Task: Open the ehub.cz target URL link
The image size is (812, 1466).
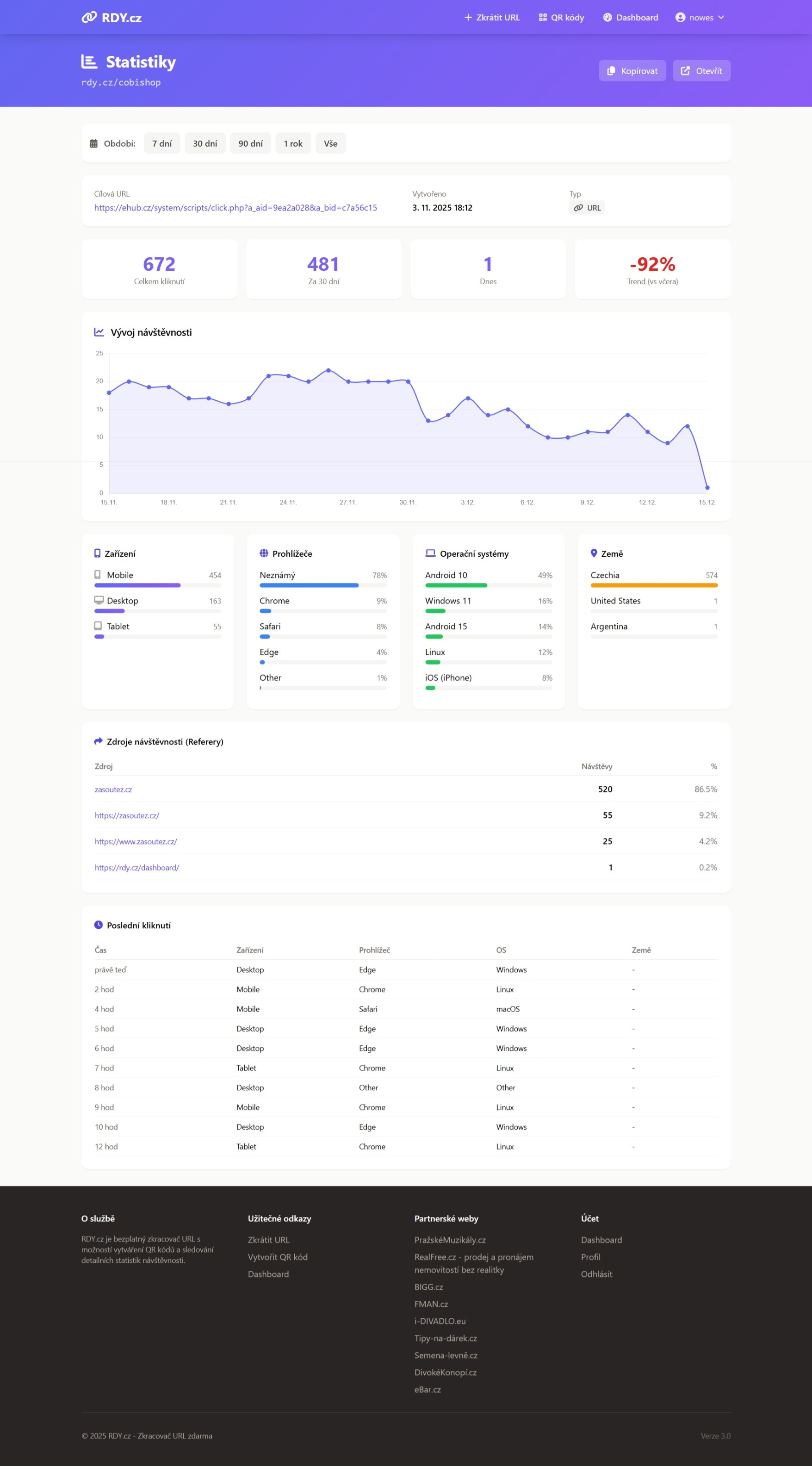Action: point(236,208)
